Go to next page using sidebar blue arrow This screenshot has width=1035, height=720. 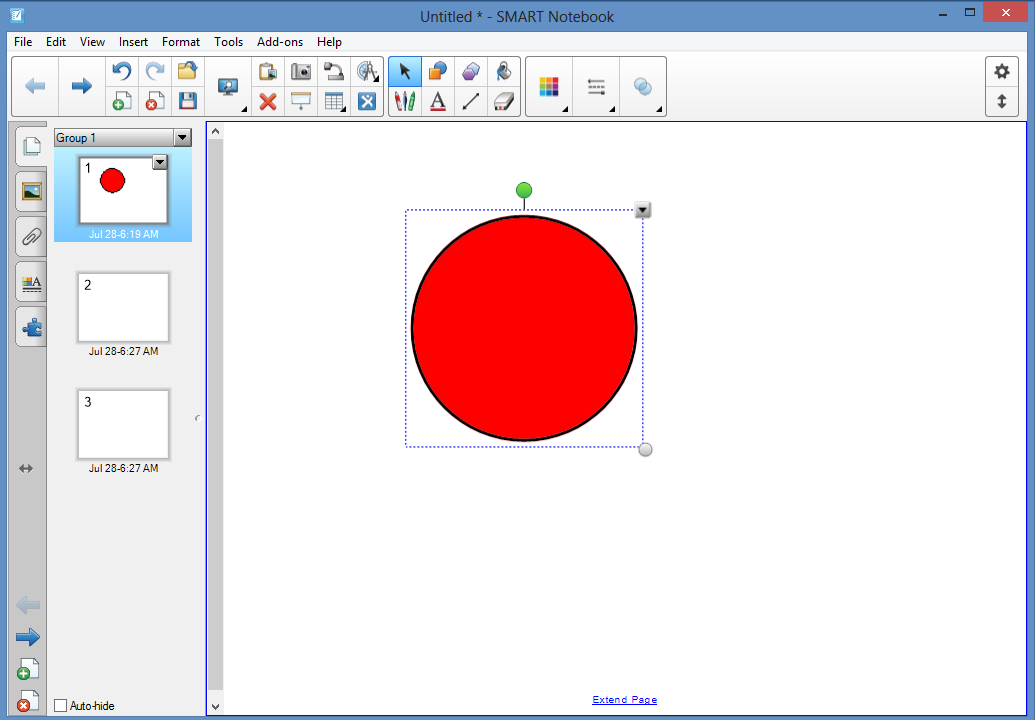click(x=28, y=637)
